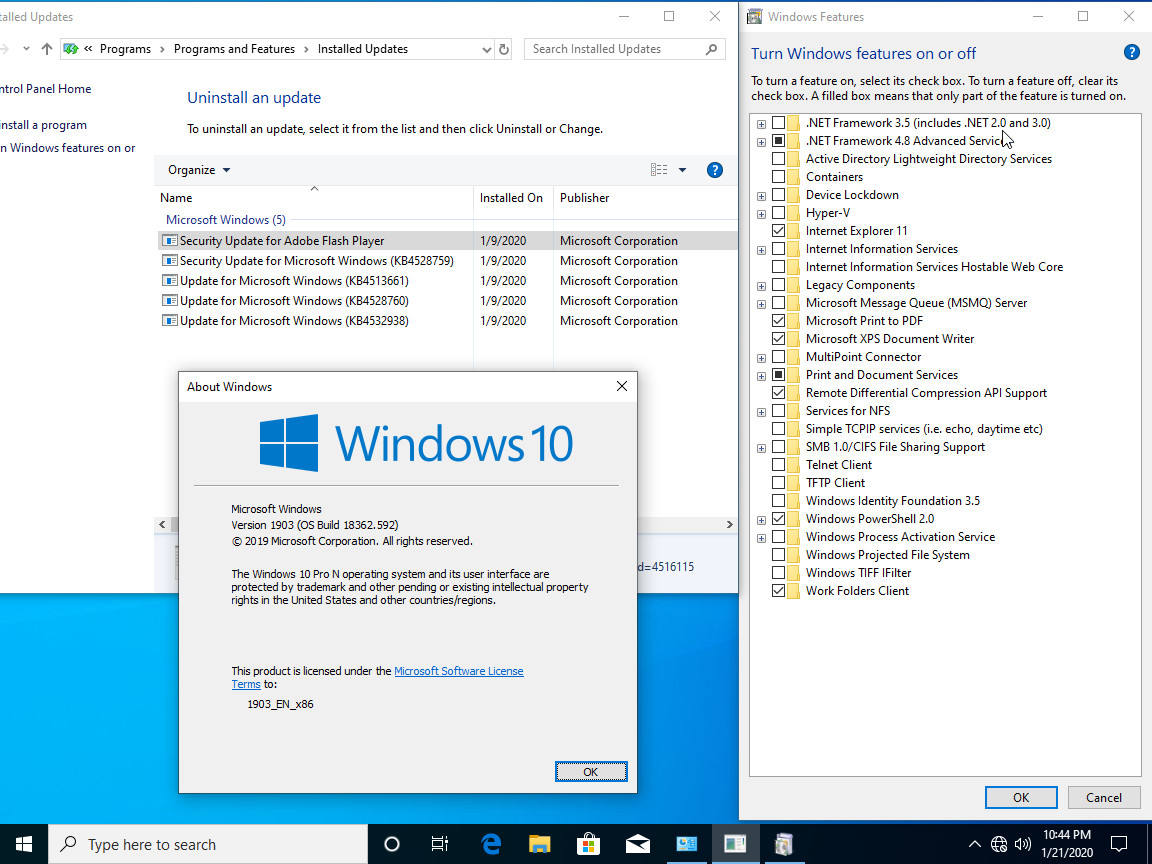Click left arrow of horizontal scrollbar
Screen dimensions: 1152x864
[162, 525]
